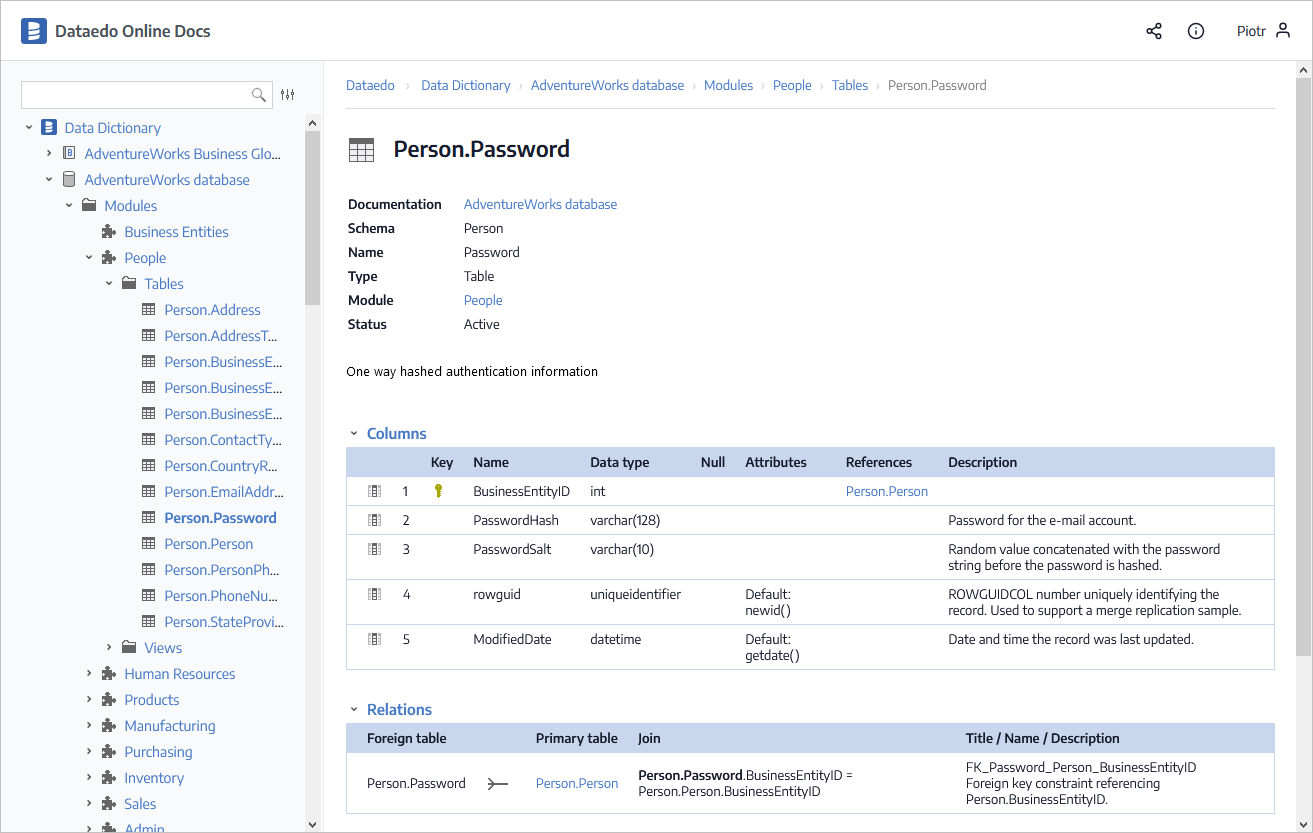Open Modules in the breadcrumb
The height and width of the screenshot is (833, 1313).
pos(728,86)
